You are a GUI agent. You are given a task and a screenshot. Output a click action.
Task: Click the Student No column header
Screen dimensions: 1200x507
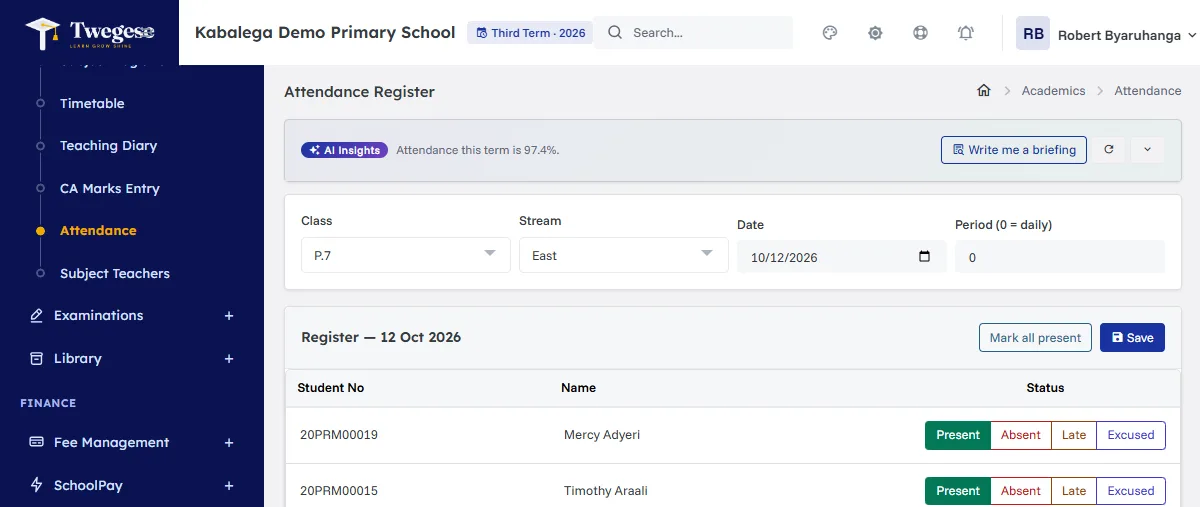(x=331, y=387)
